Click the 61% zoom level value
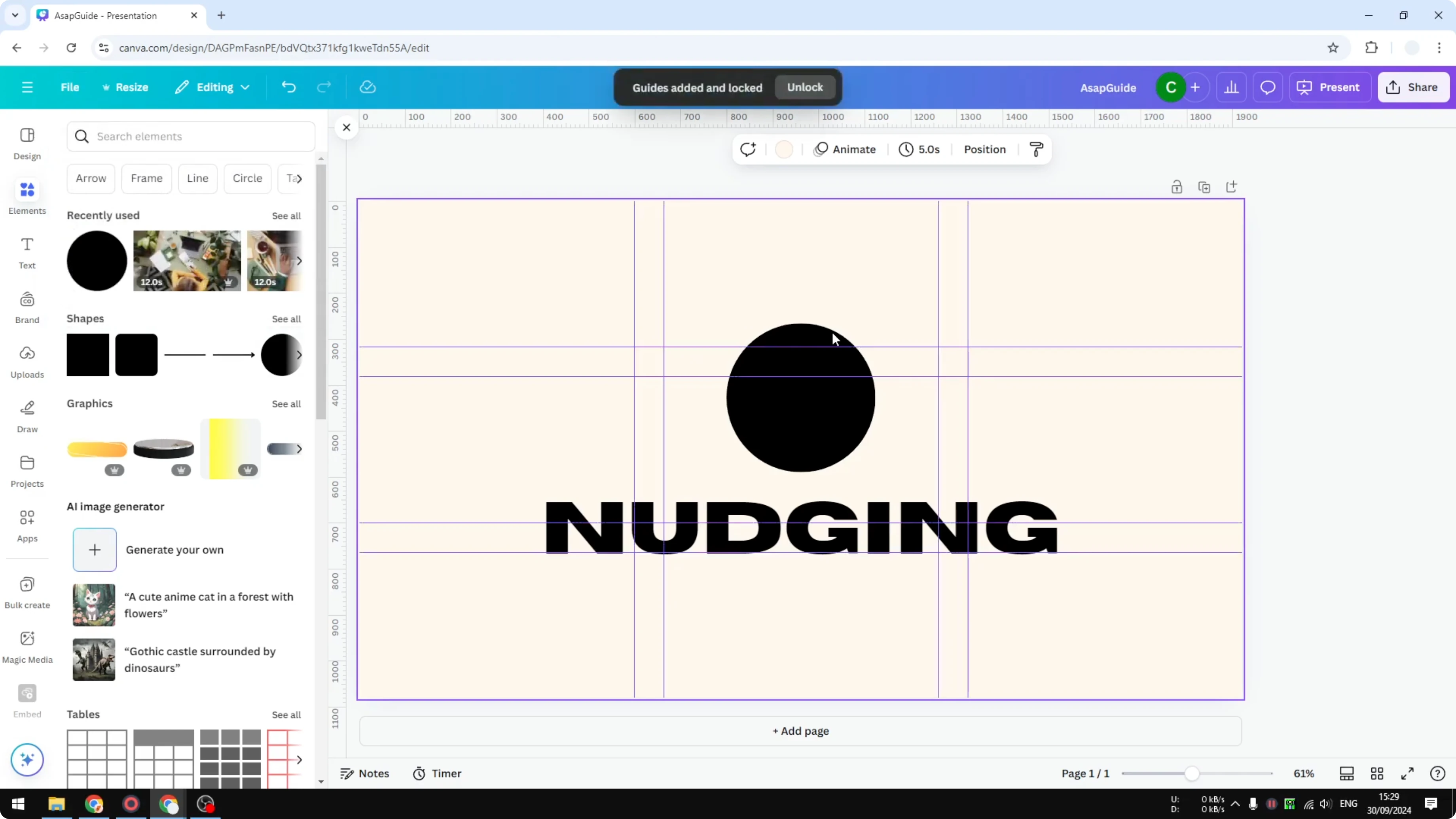Screen dimensions: 1456x819 (x=1304, y=773)
